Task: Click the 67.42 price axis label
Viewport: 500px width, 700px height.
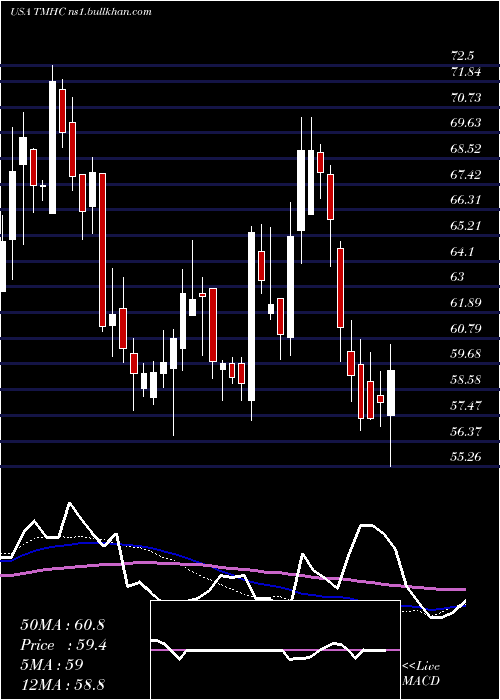Action: tap(466, 175)
